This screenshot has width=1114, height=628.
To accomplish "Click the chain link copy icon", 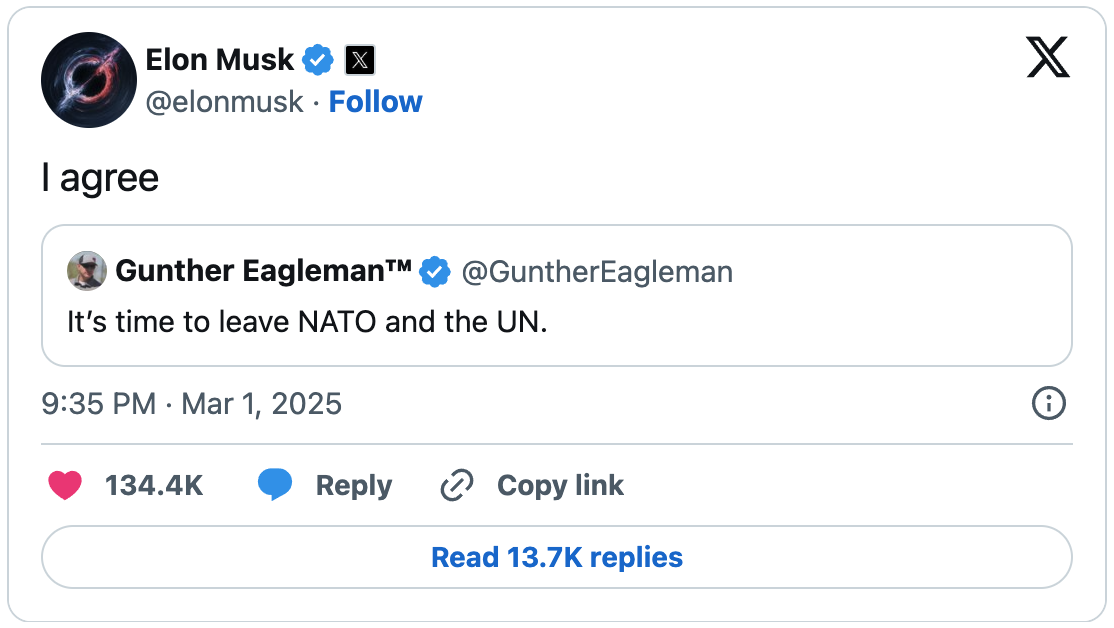I will pyautogui.click(x=456, y=486).
